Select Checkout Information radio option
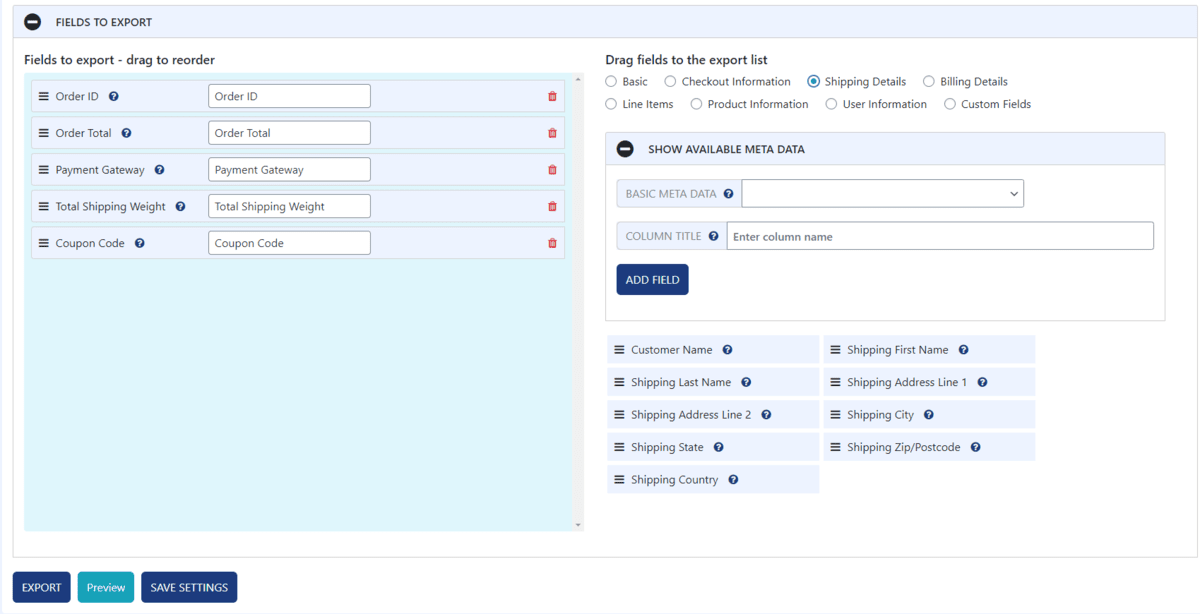Viewport: 1200px width, 614px height. click(x=670, y=82)
